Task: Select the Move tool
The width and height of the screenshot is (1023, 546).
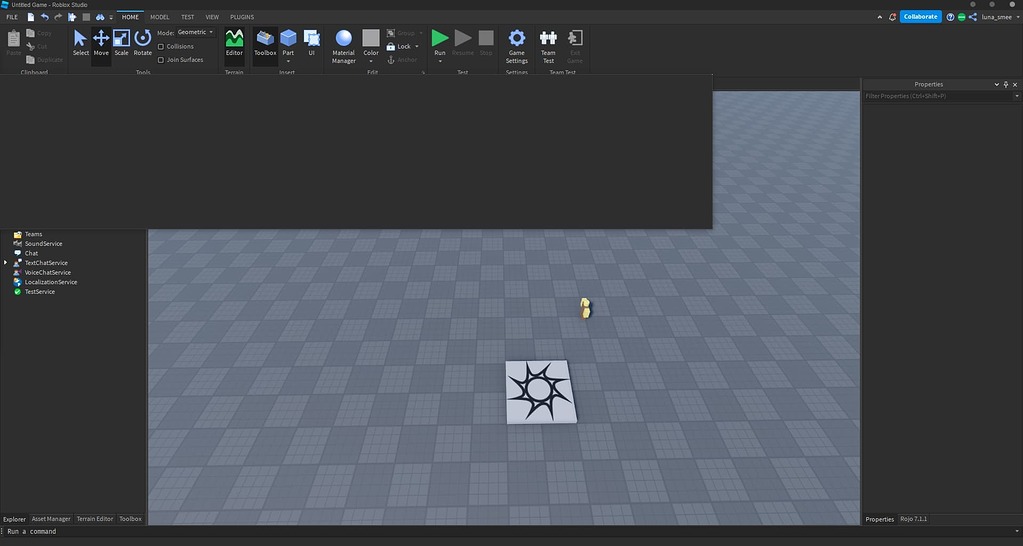Action: (x=101, y=42)
